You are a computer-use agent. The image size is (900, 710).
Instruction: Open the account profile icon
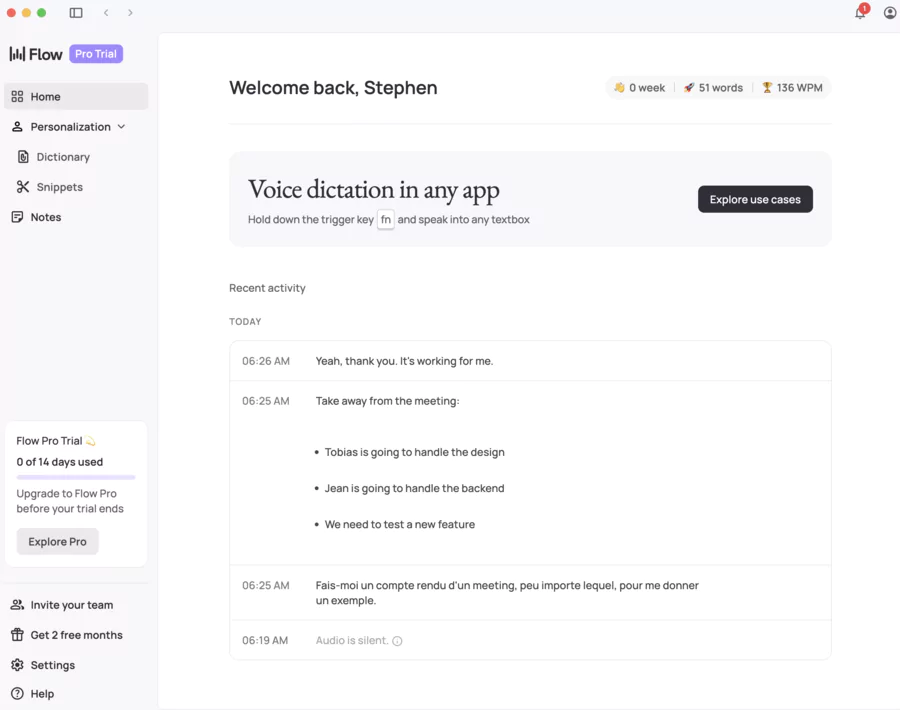click(x=889, y=13)
